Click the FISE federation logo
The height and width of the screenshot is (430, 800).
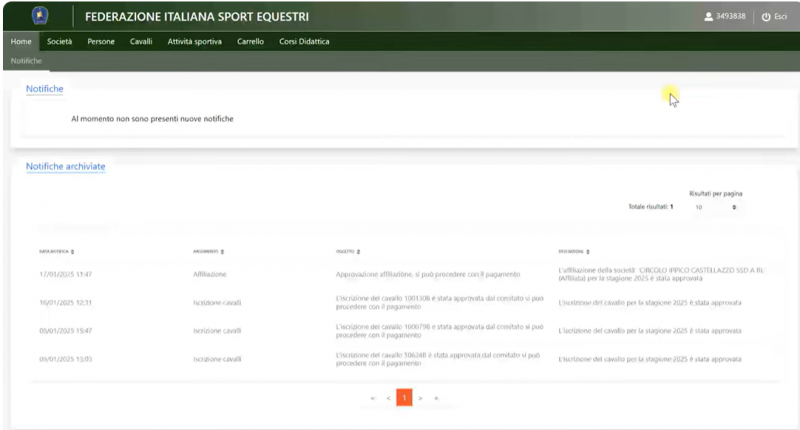[x=40, y=16]
